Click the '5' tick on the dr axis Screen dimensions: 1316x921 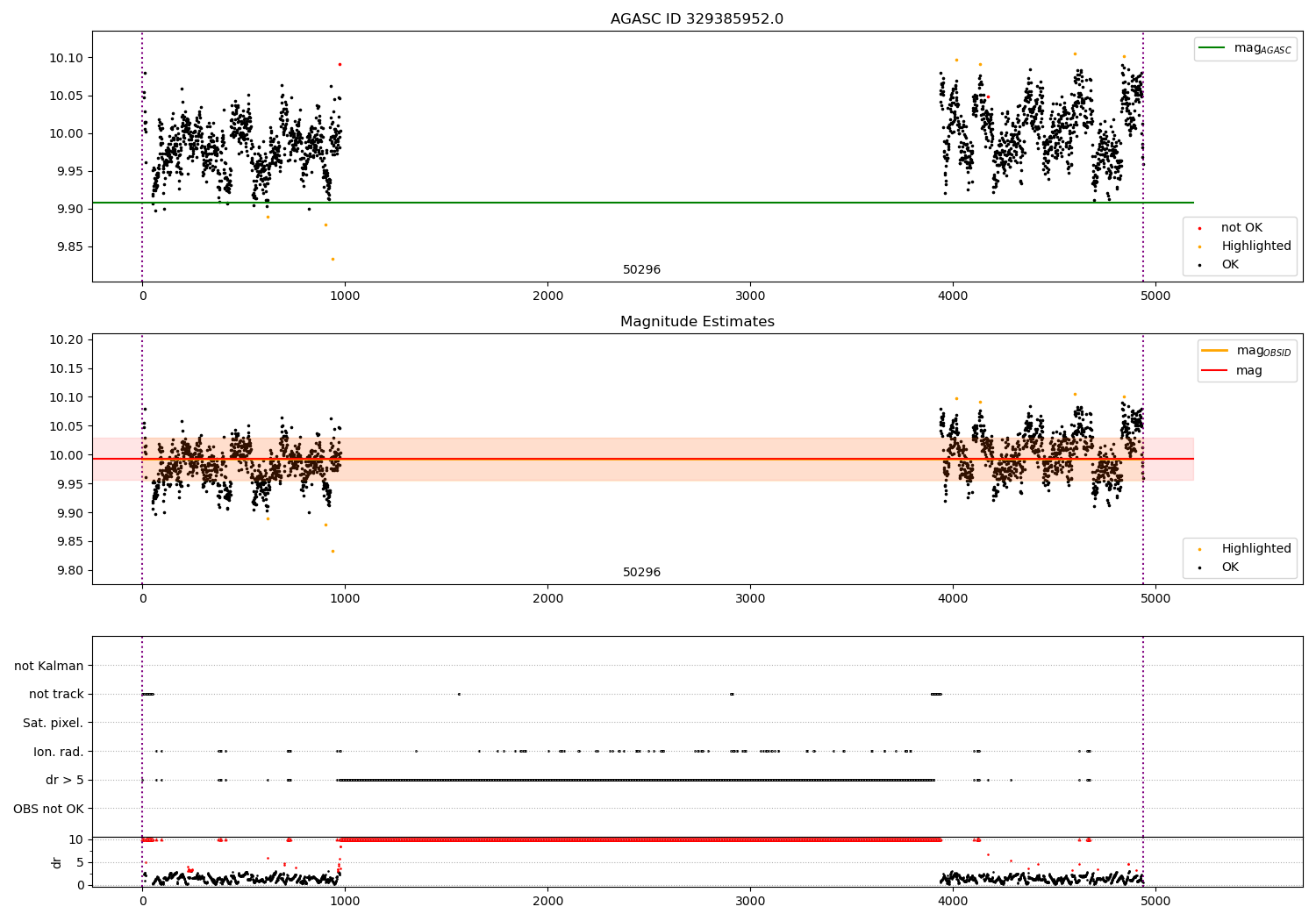[x=80, y=862]
